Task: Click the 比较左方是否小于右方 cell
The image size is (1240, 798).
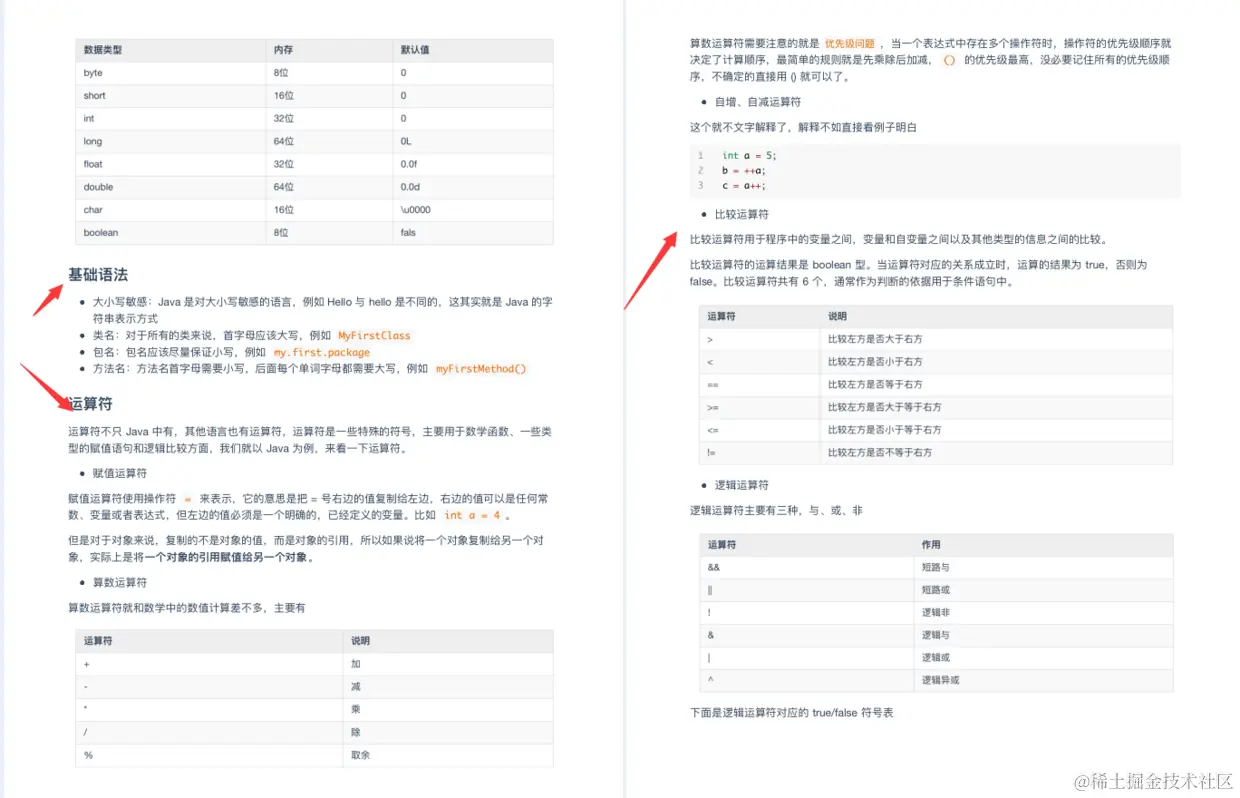Action: point(996,362)
